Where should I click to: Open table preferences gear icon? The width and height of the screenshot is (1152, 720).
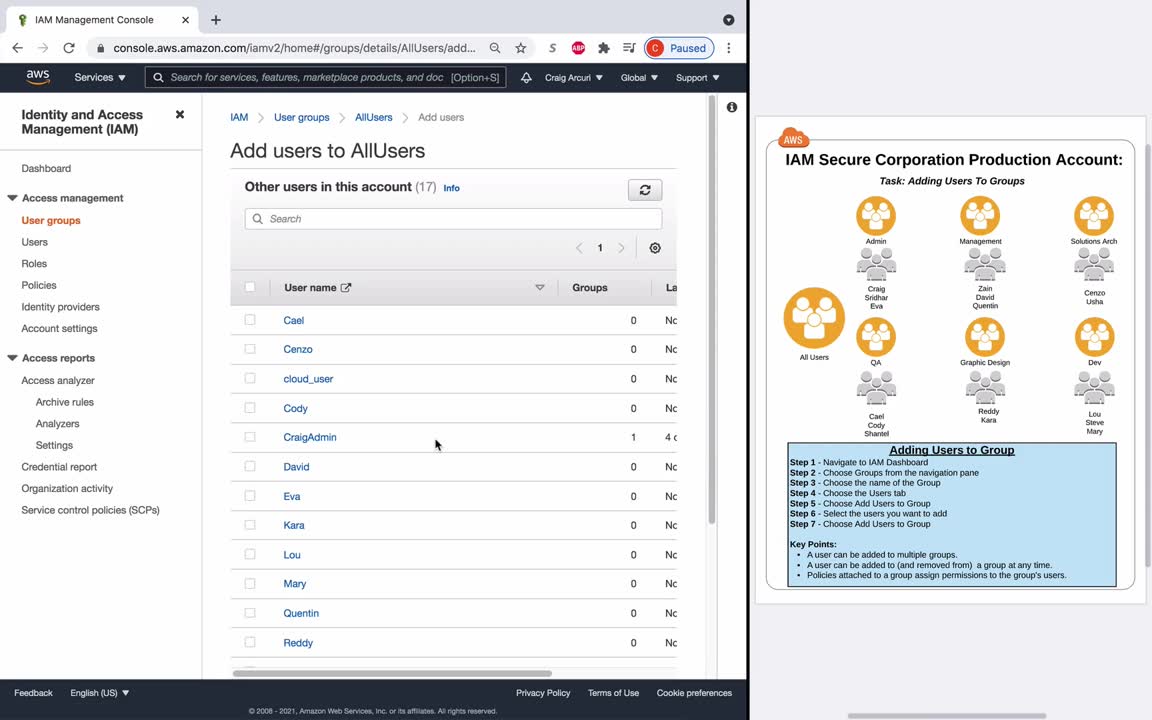point(655,248)
